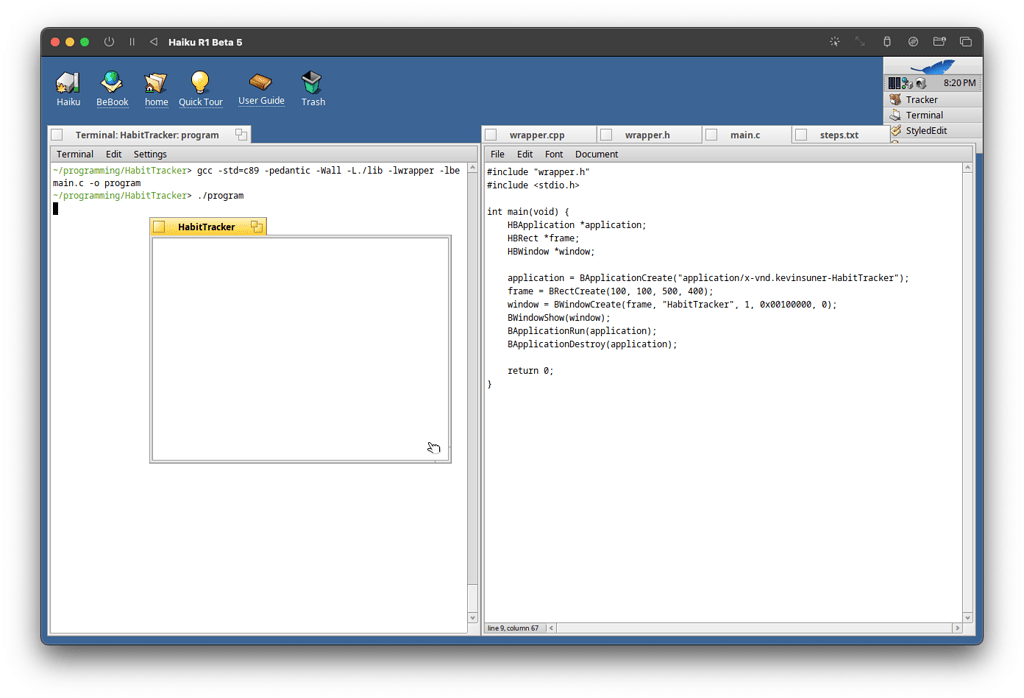Click the HabitTracker window zoom button

click(256, 227)
